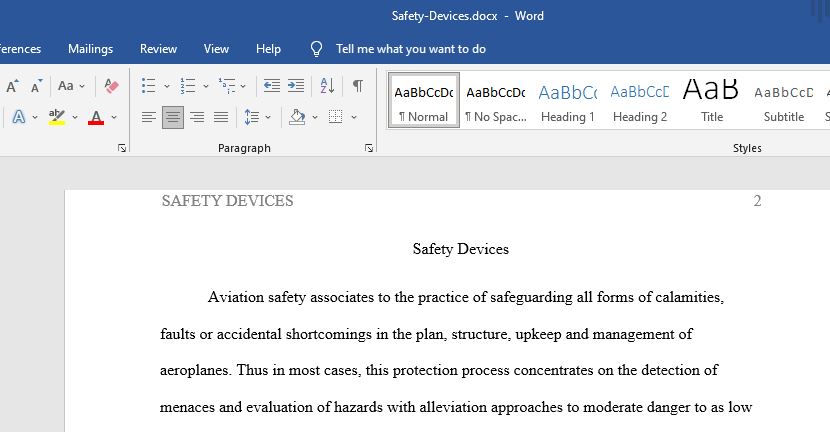Click the word 'aeroplanes' in the document
This screenshot has width=830, height=432.
tap(196, 371)
